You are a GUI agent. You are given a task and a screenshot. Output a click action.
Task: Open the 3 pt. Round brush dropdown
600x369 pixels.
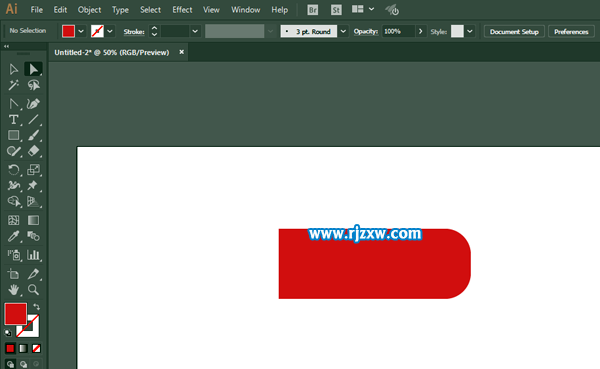click(x=343, y=31)
